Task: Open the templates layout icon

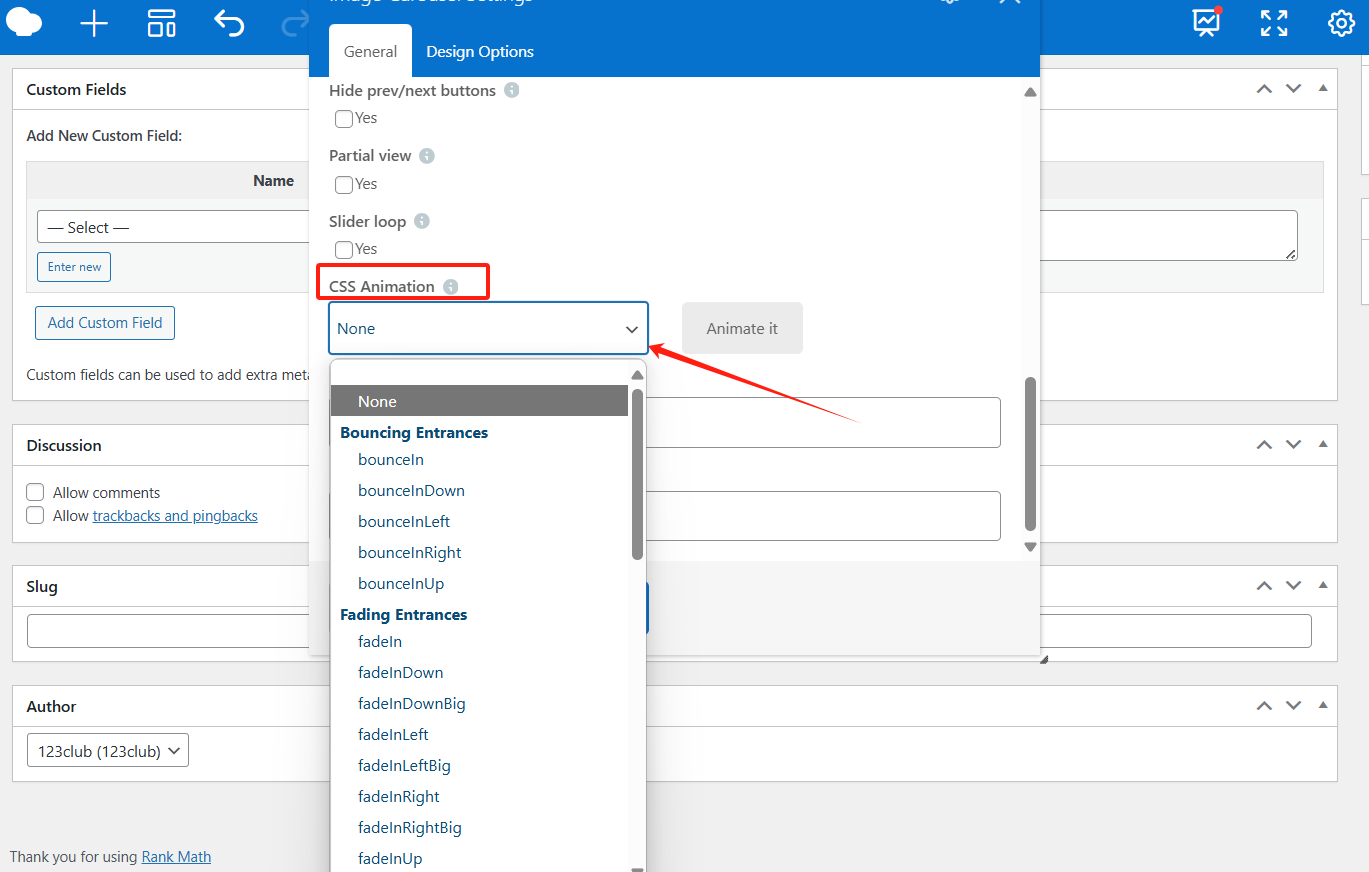Action: point(162,24)
